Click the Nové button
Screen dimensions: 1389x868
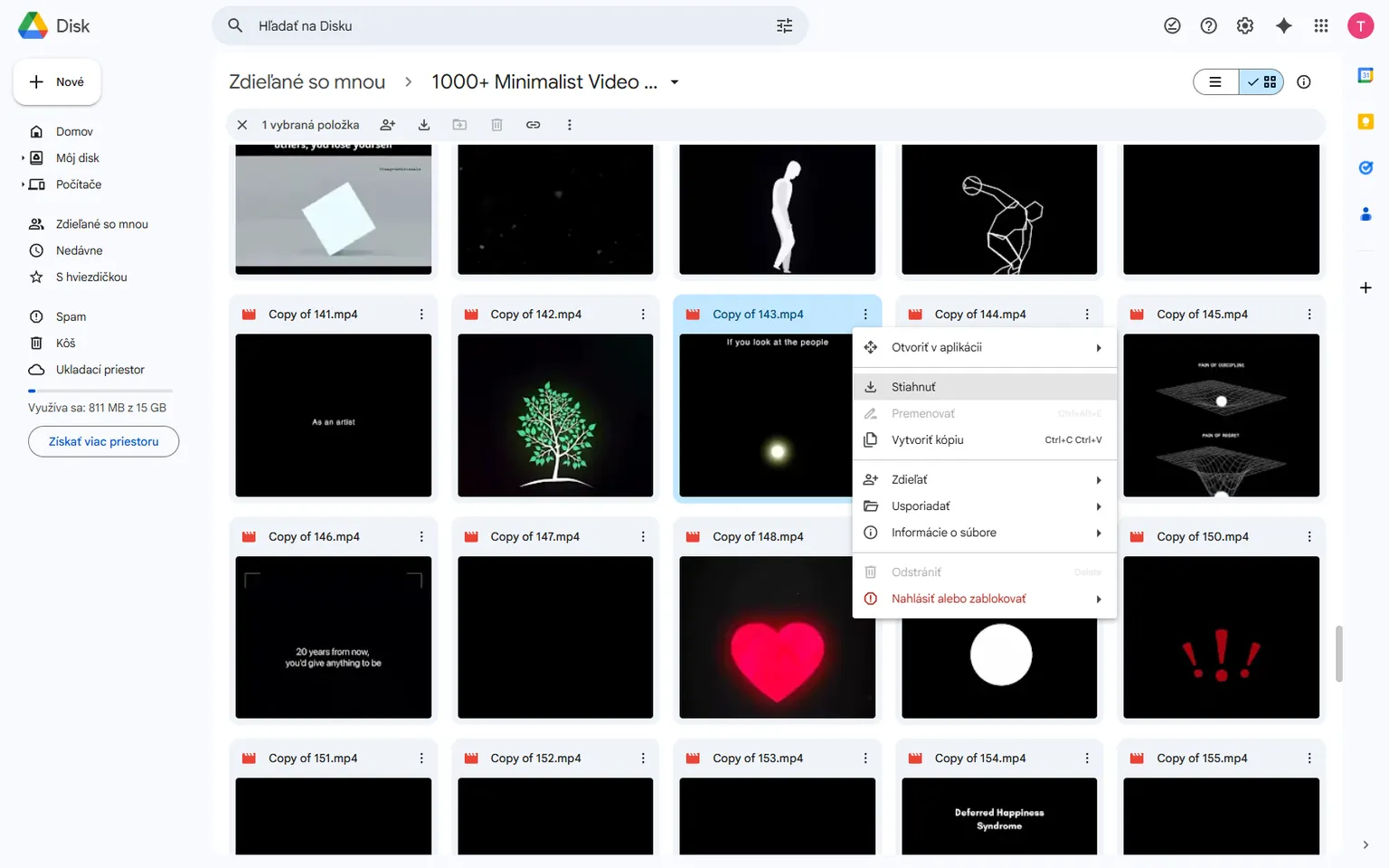point(57,82)
